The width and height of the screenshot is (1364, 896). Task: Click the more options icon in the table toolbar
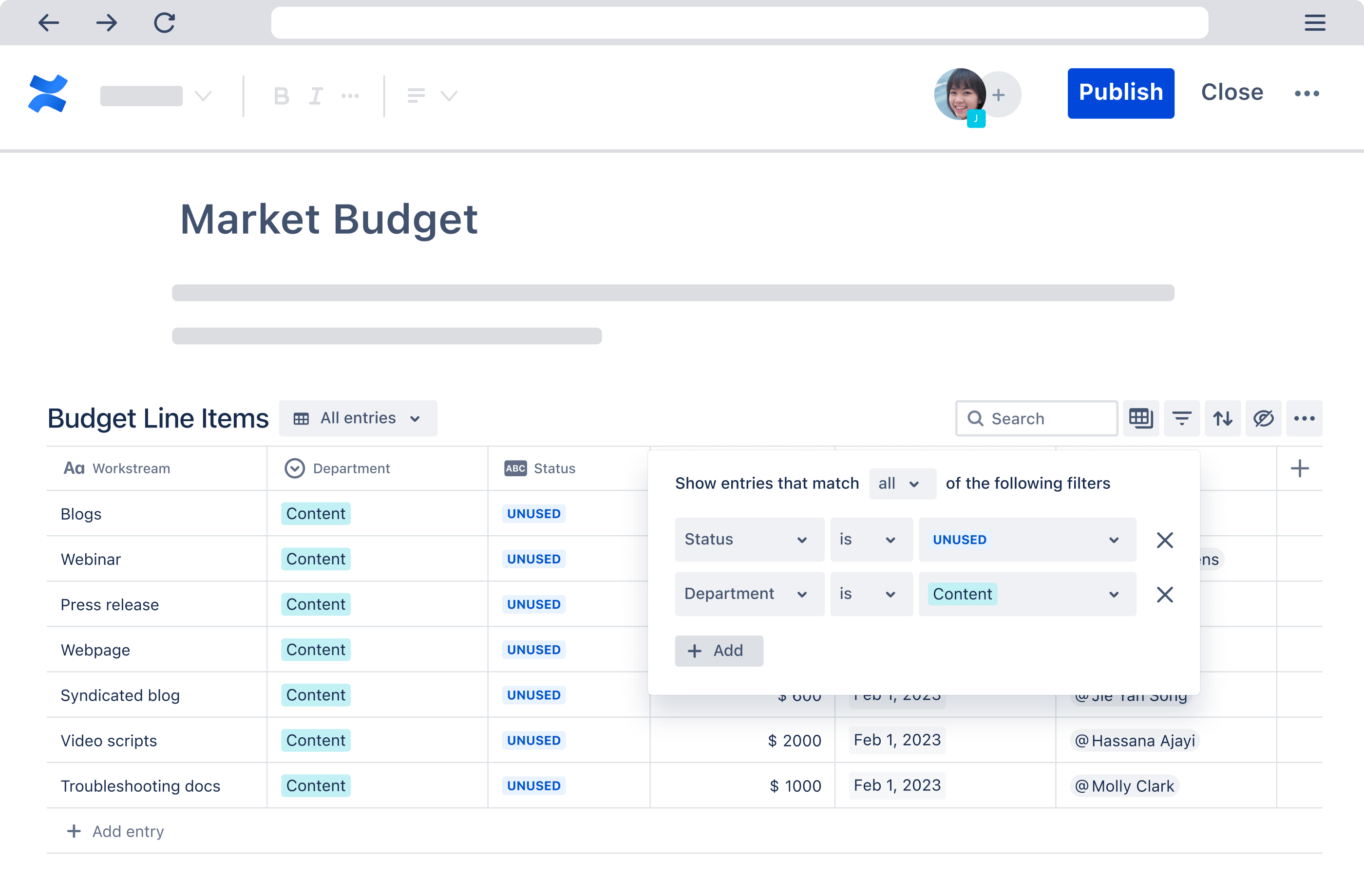point(1305,418)
